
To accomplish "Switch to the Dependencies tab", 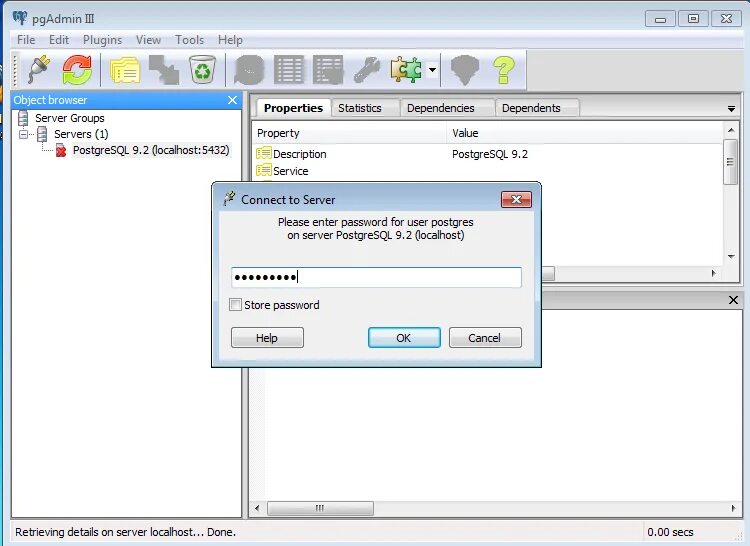I will 441,108.
